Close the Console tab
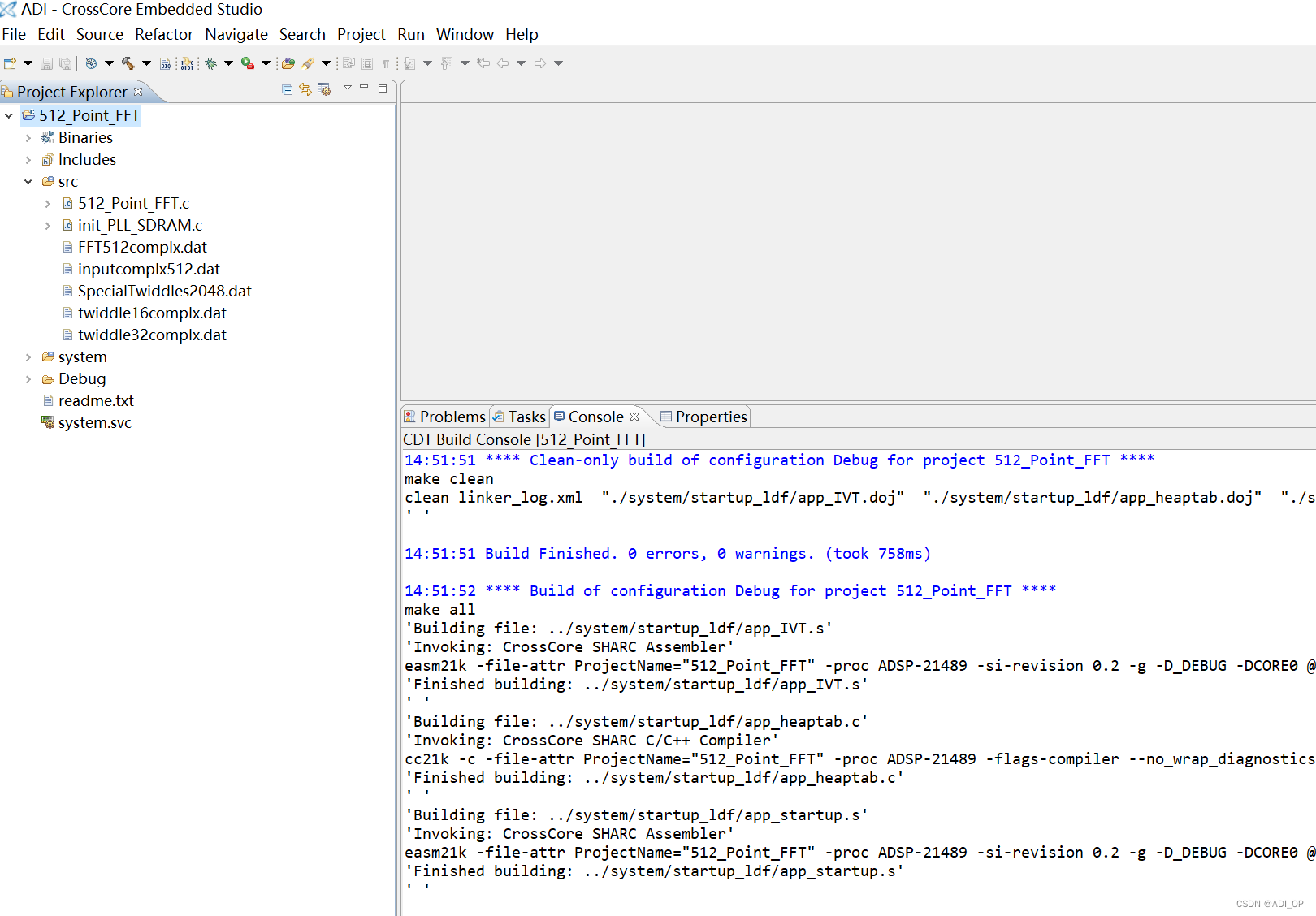This screenshot has height=916, width=1316. (634, 417)
